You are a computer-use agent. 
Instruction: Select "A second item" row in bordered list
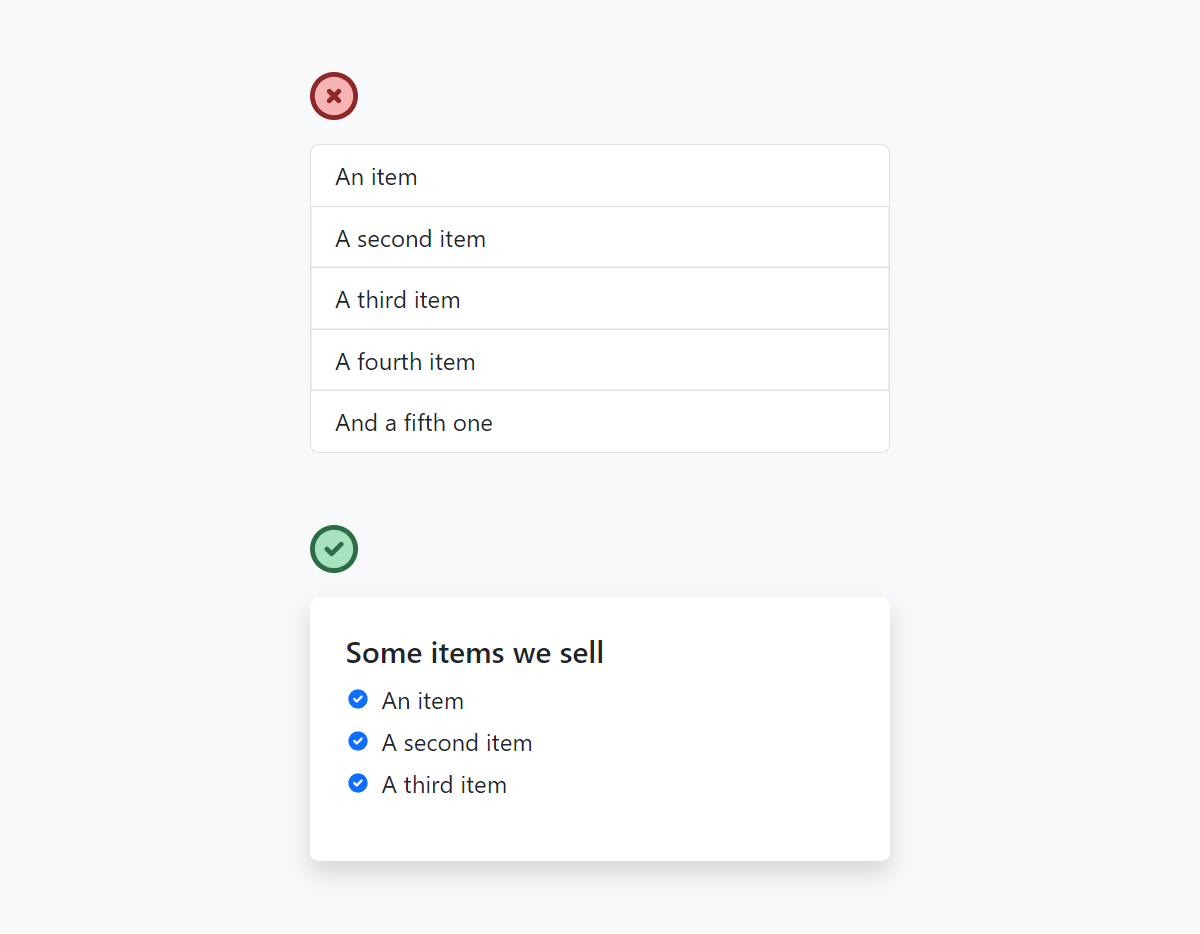coord(599,238)
